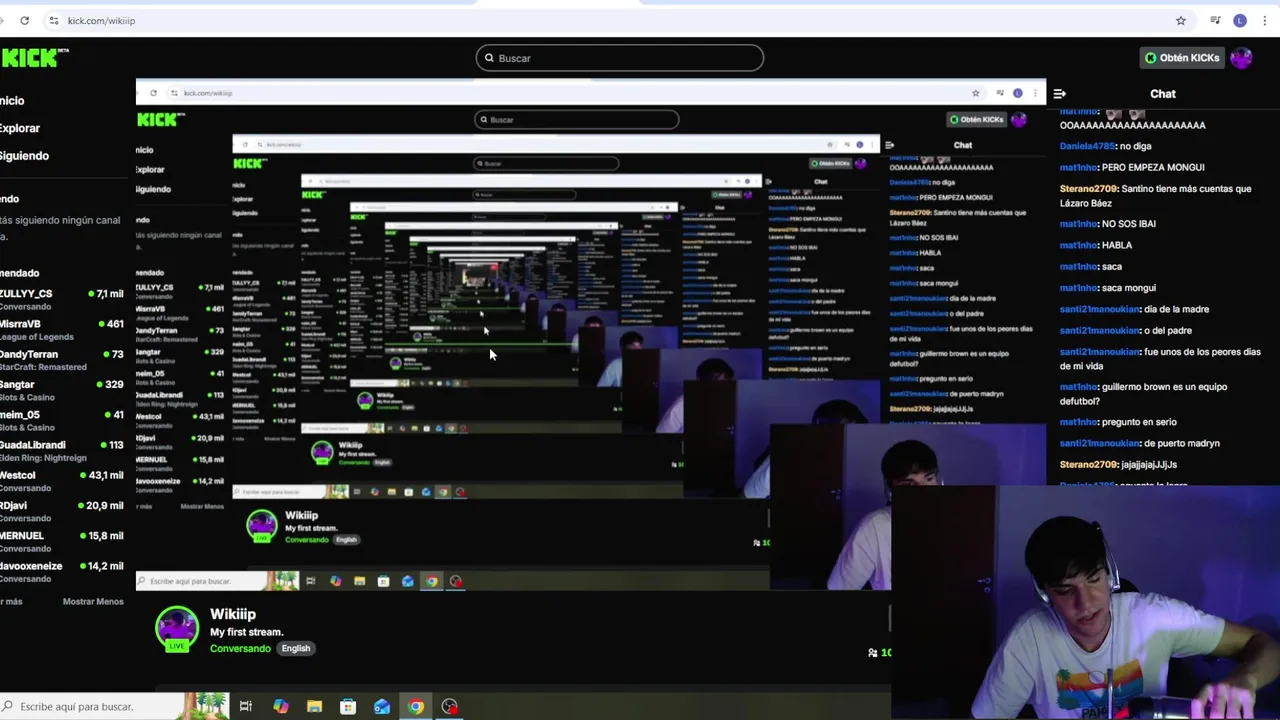Open davooxeneize recommended channel

pyautogui.click(x=62, y=571)
